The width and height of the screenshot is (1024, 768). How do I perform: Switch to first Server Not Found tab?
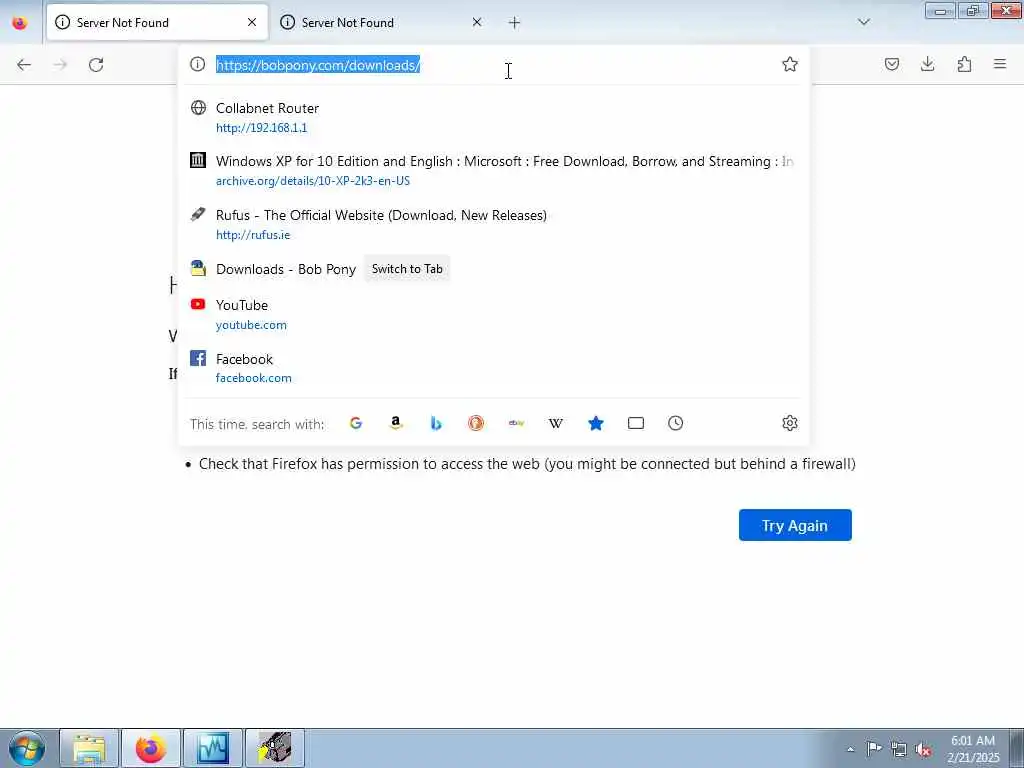157,22
